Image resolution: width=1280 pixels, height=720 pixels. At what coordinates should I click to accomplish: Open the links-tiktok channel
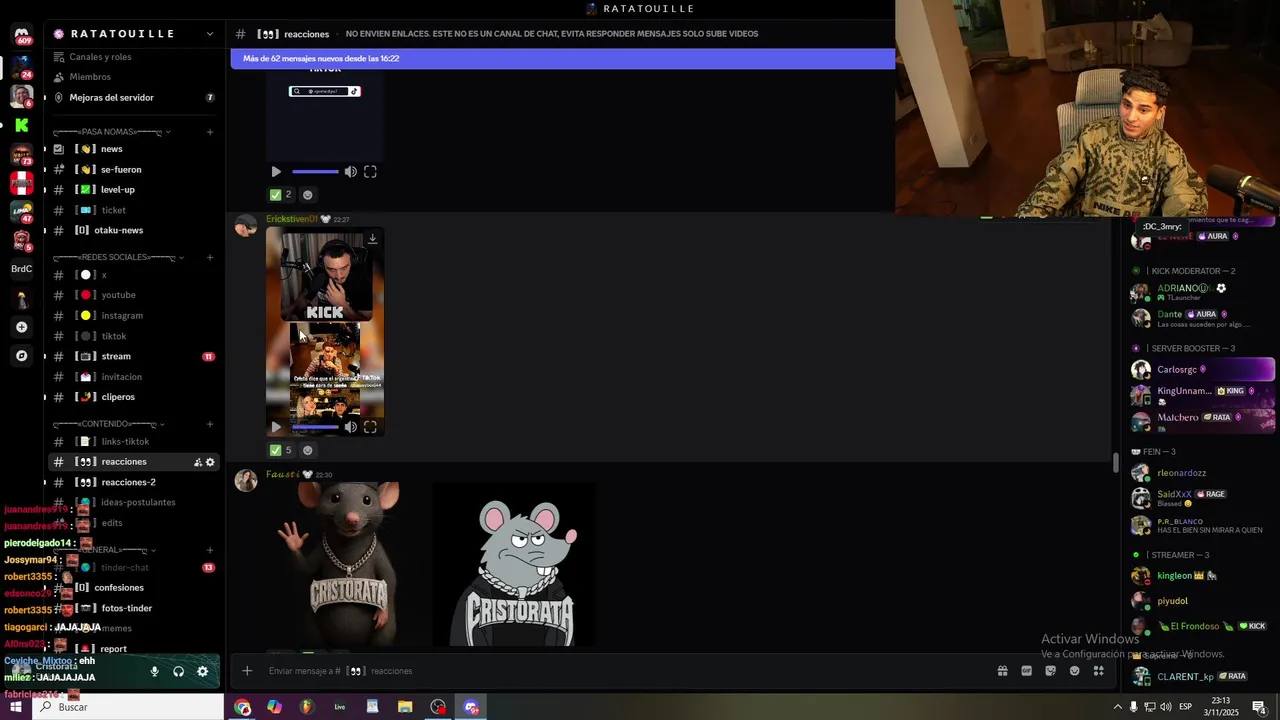click(134, 442)
